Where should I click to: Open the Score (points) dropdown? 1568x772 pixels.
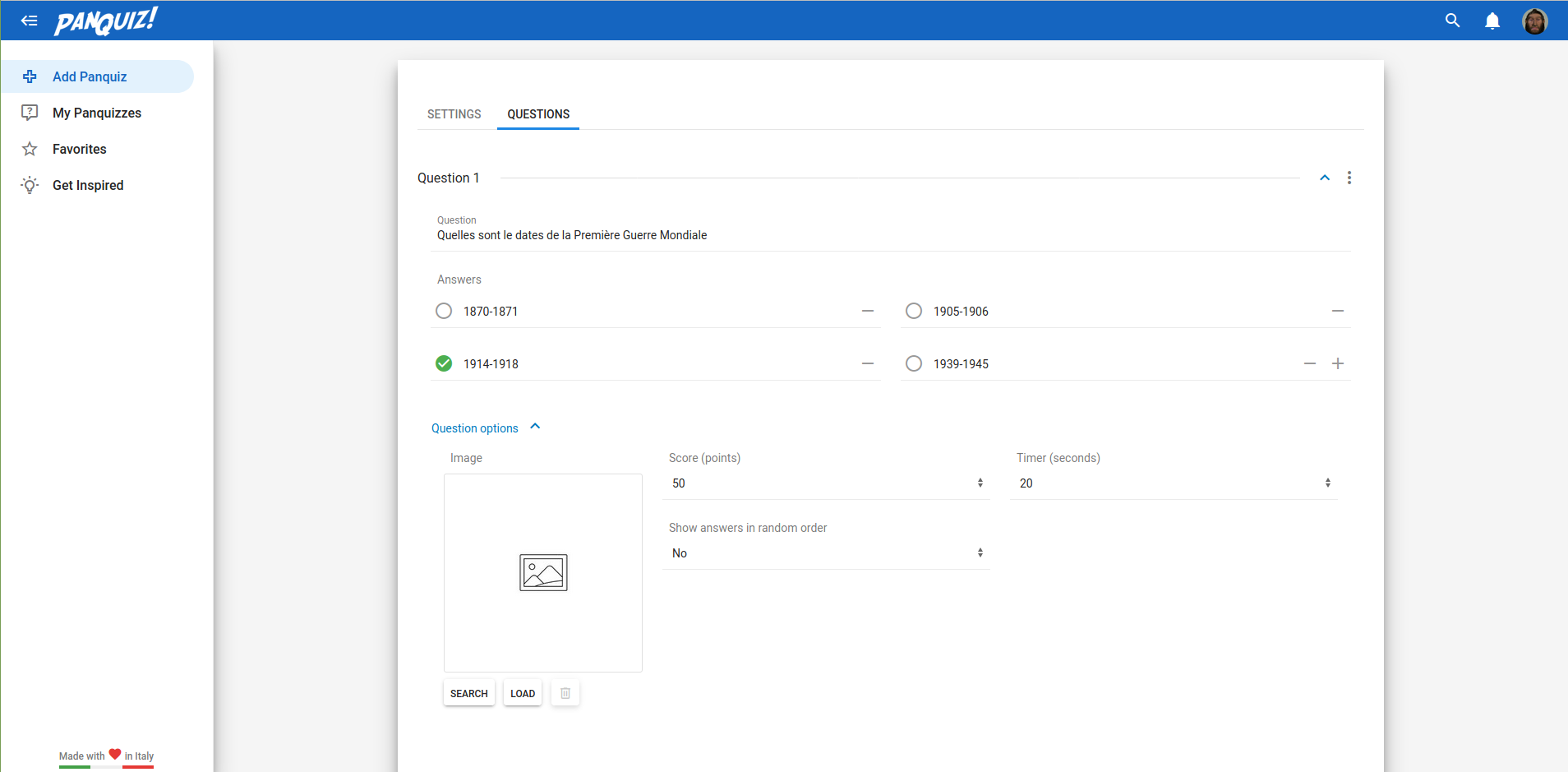coord(826,483)
